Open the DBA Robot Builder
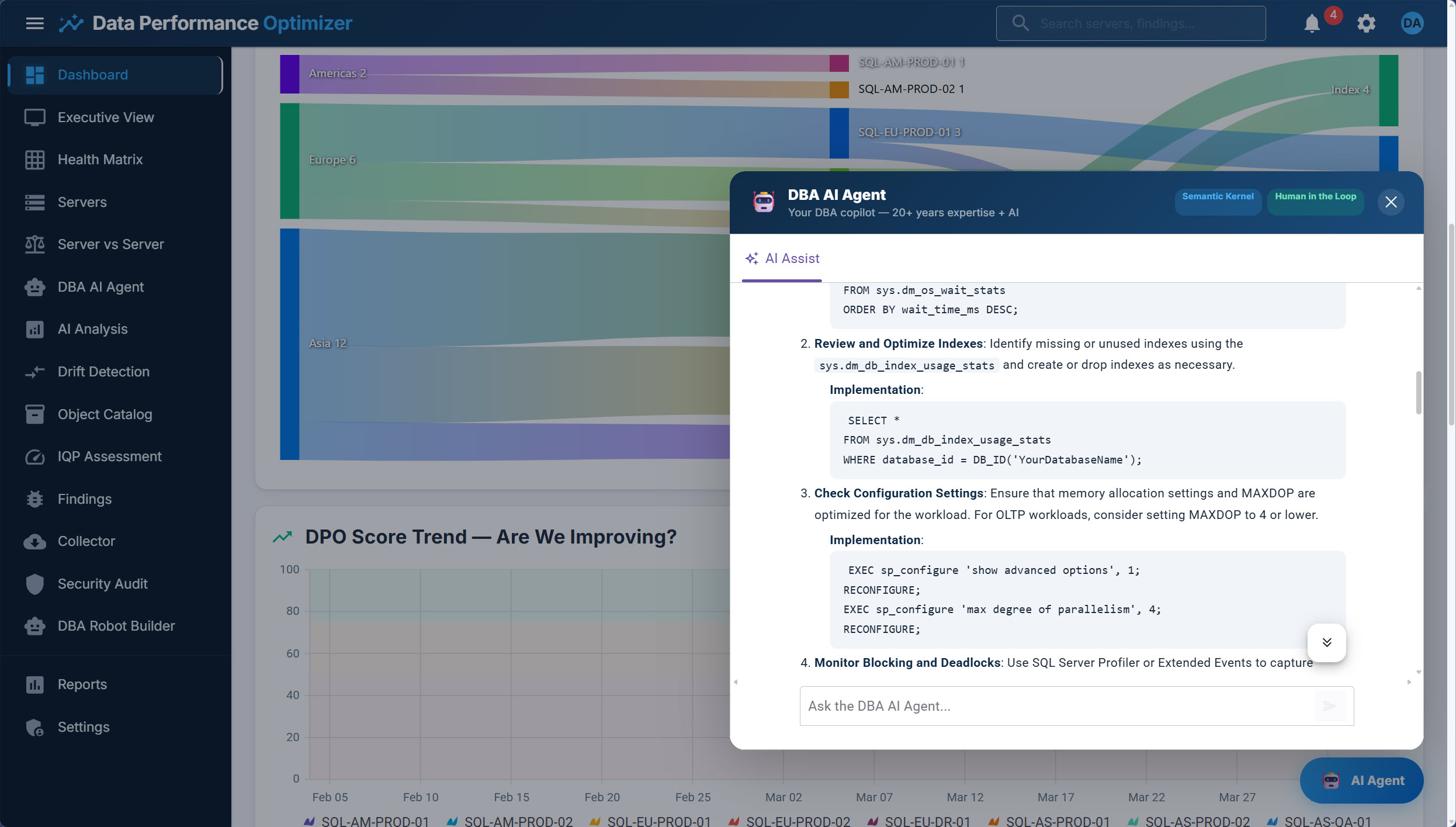Image resolution: width=1456 pixels, height=827 pixels. (116, 626)
